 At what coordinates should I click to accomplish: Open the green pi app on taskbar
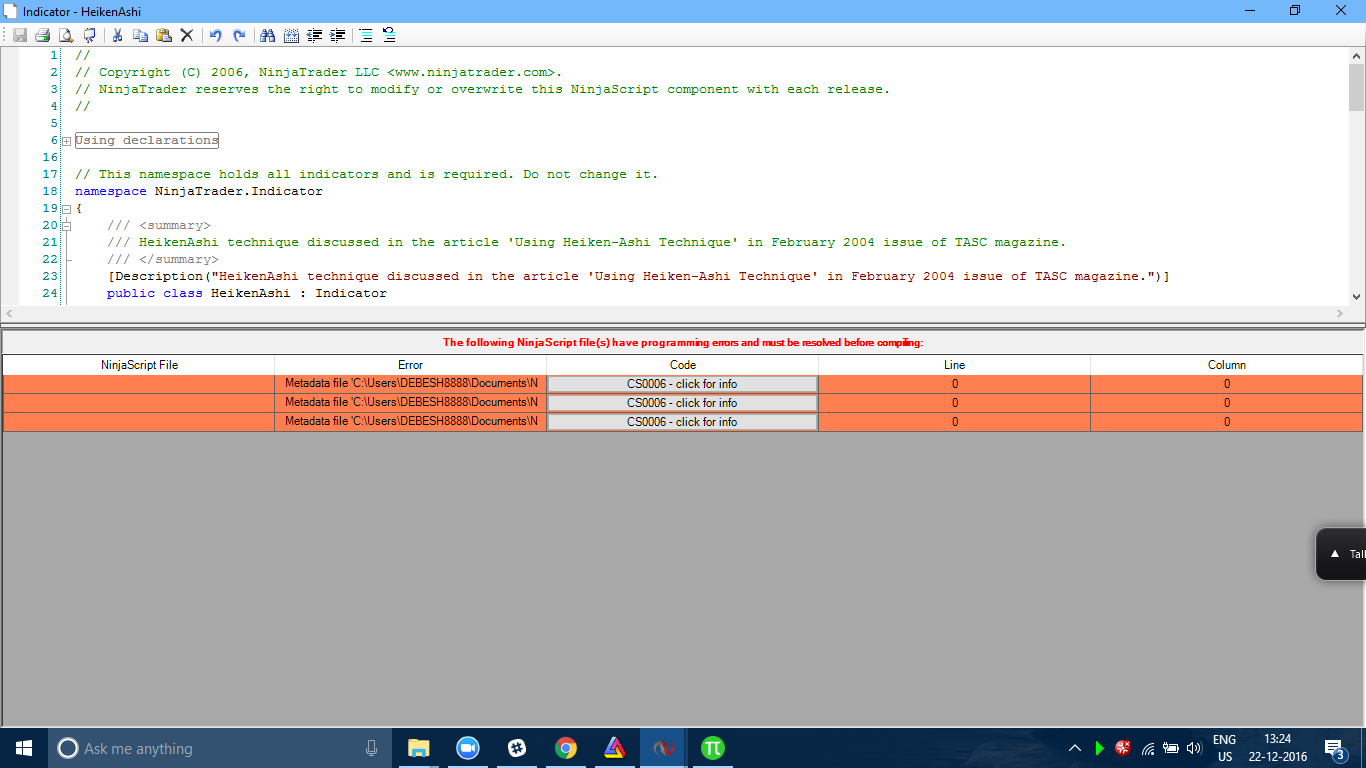click(712, 748)
